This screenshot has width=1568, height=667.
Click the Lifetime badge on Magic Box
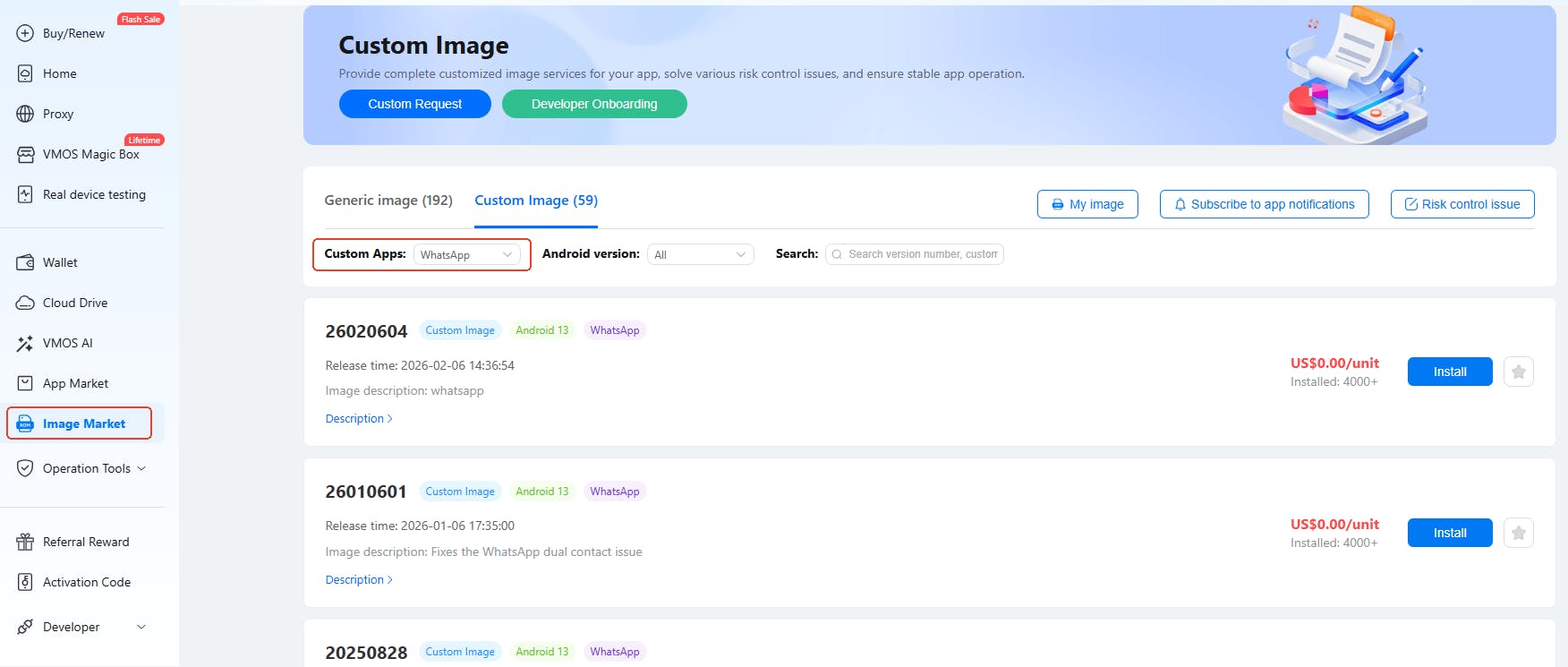pyautogui.click(x=144, y=140)
